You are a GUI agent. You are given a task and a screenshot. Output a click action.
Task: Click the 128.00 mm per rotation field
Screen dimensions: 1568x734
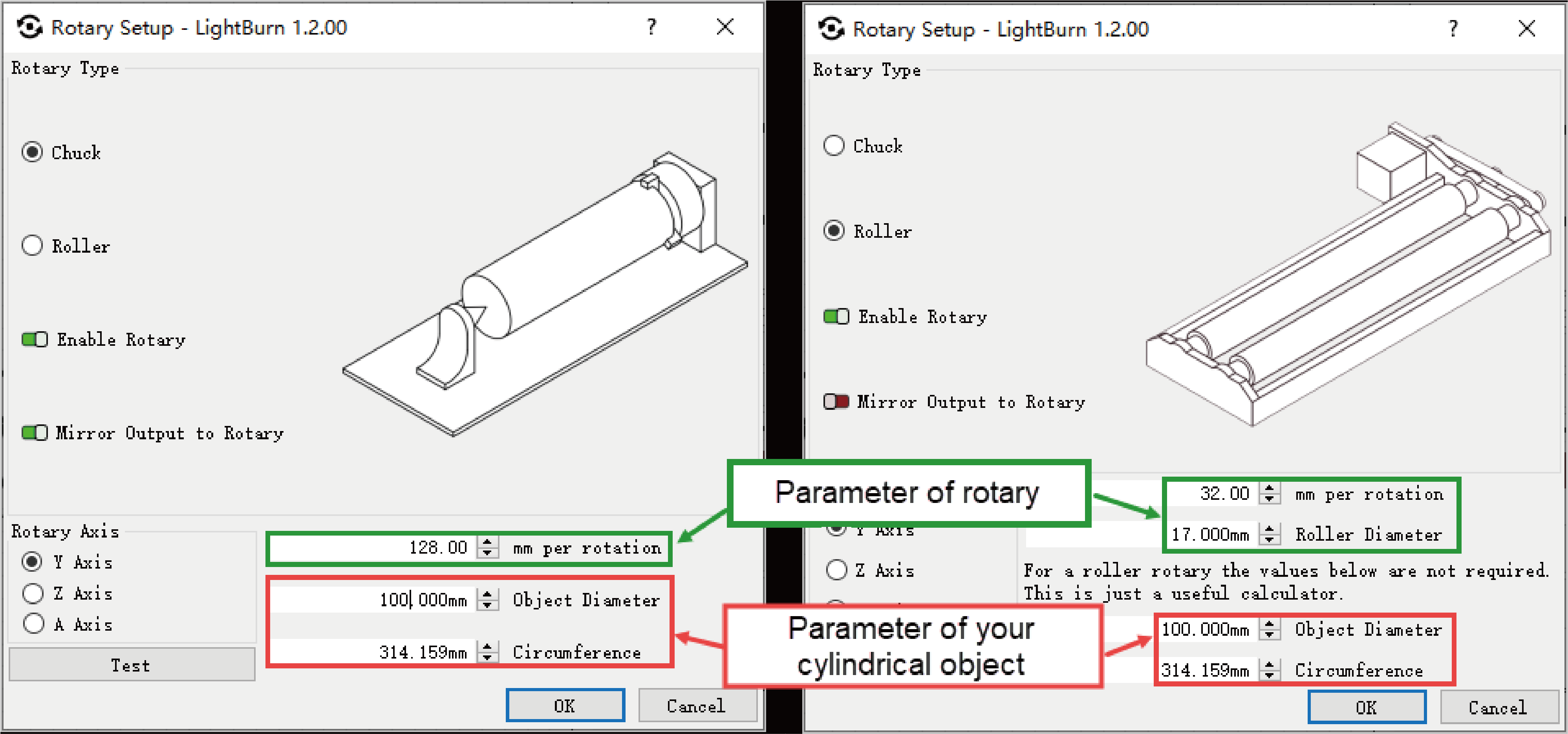tap(373, 548)
